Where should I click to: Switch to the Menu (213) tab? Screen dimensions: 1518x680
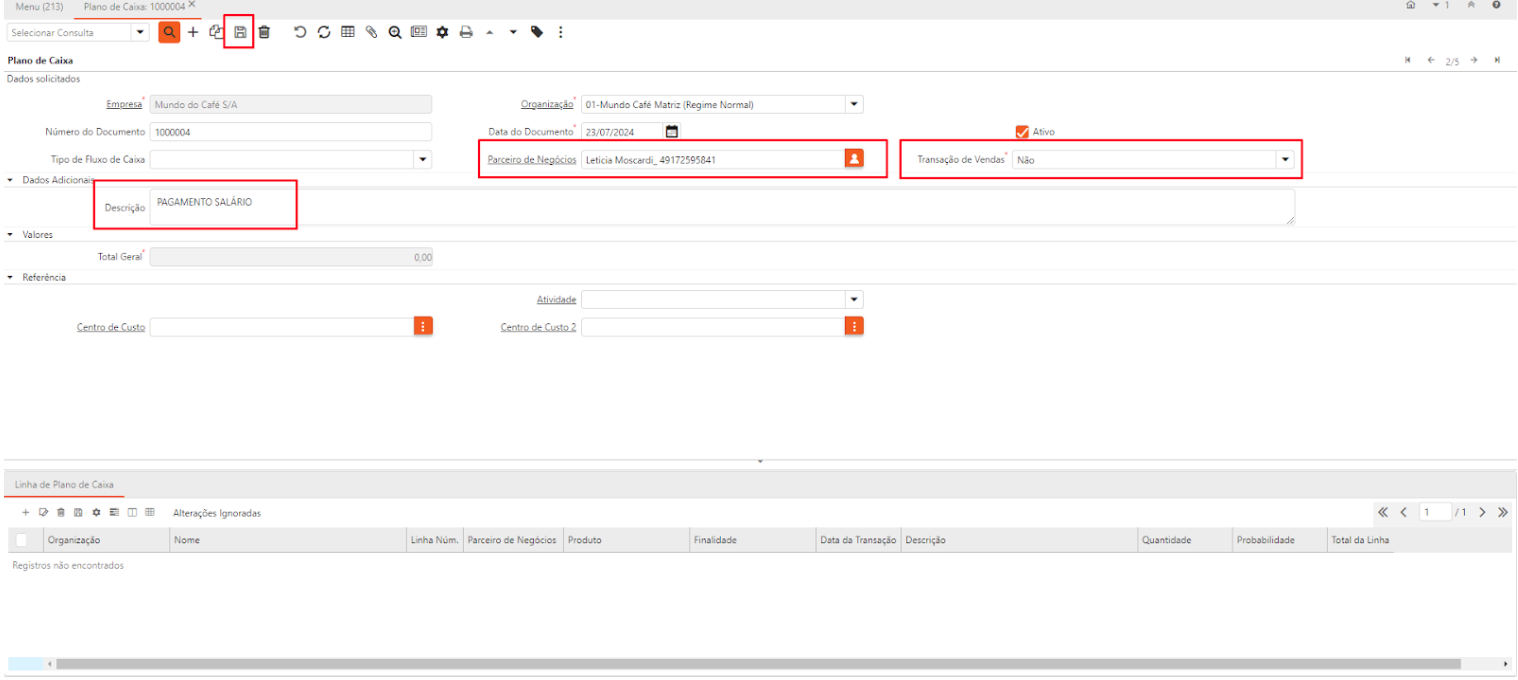point(40,7)
